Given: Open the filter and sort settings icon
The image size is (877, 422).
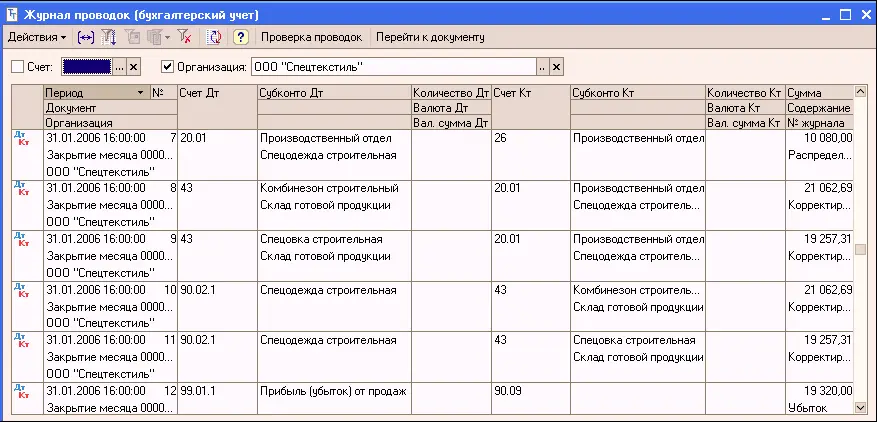Looking at the screenshot, I should click(109, 37).
